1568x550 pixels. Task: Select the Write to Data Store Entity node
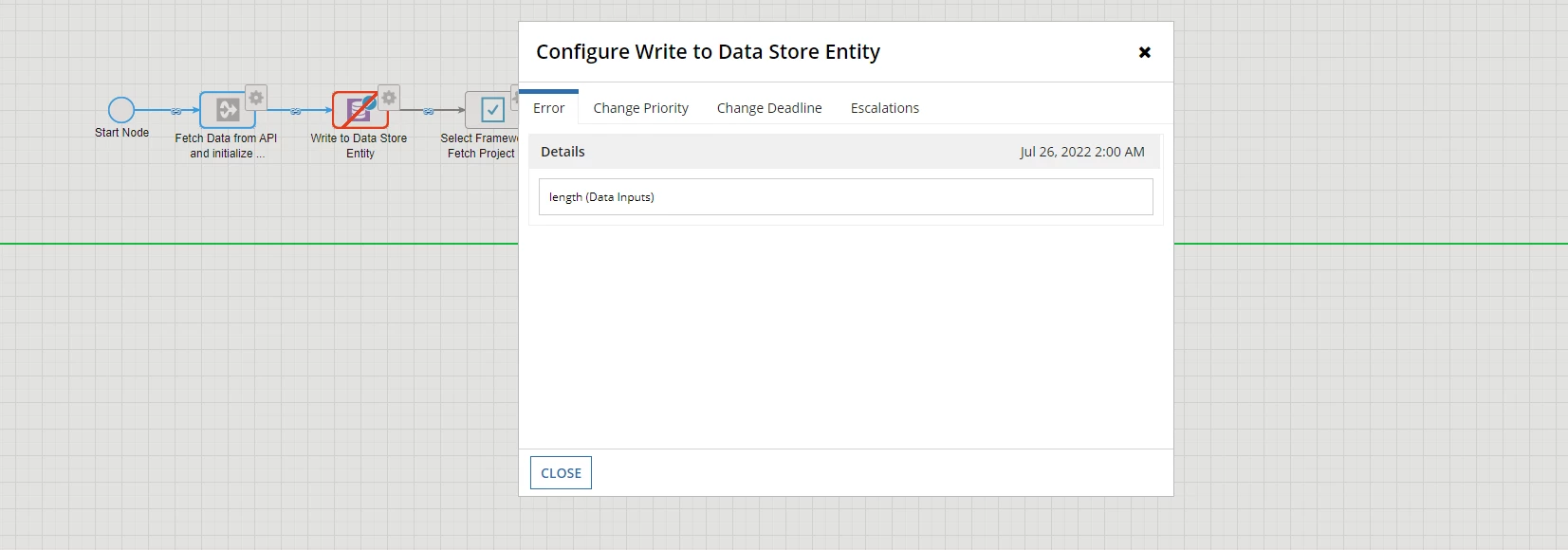(x=360, y=110)
